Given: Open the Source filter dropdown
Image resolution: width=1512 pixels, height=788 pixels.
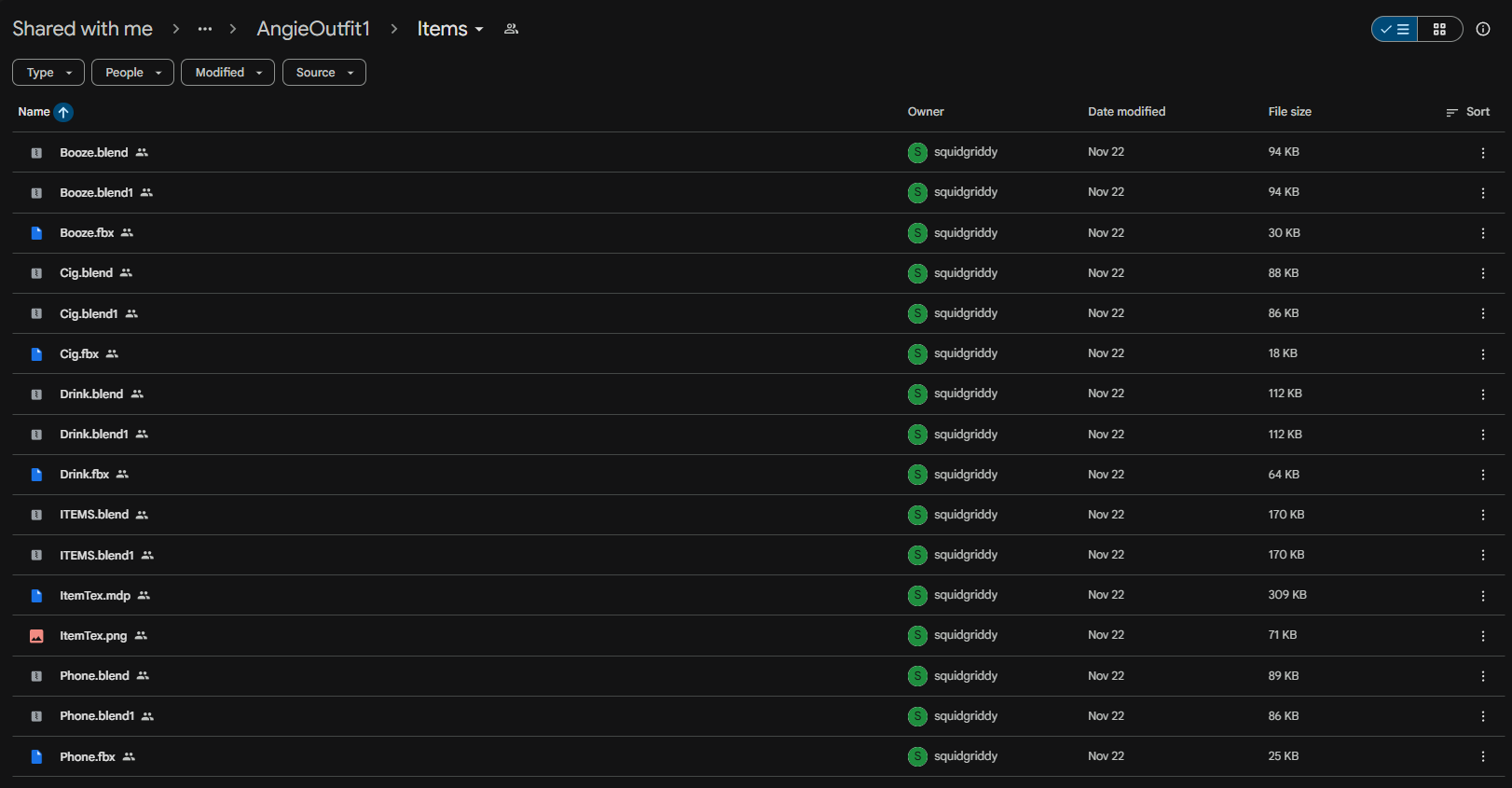Looking at the screenshot, I should pos(324,73).
